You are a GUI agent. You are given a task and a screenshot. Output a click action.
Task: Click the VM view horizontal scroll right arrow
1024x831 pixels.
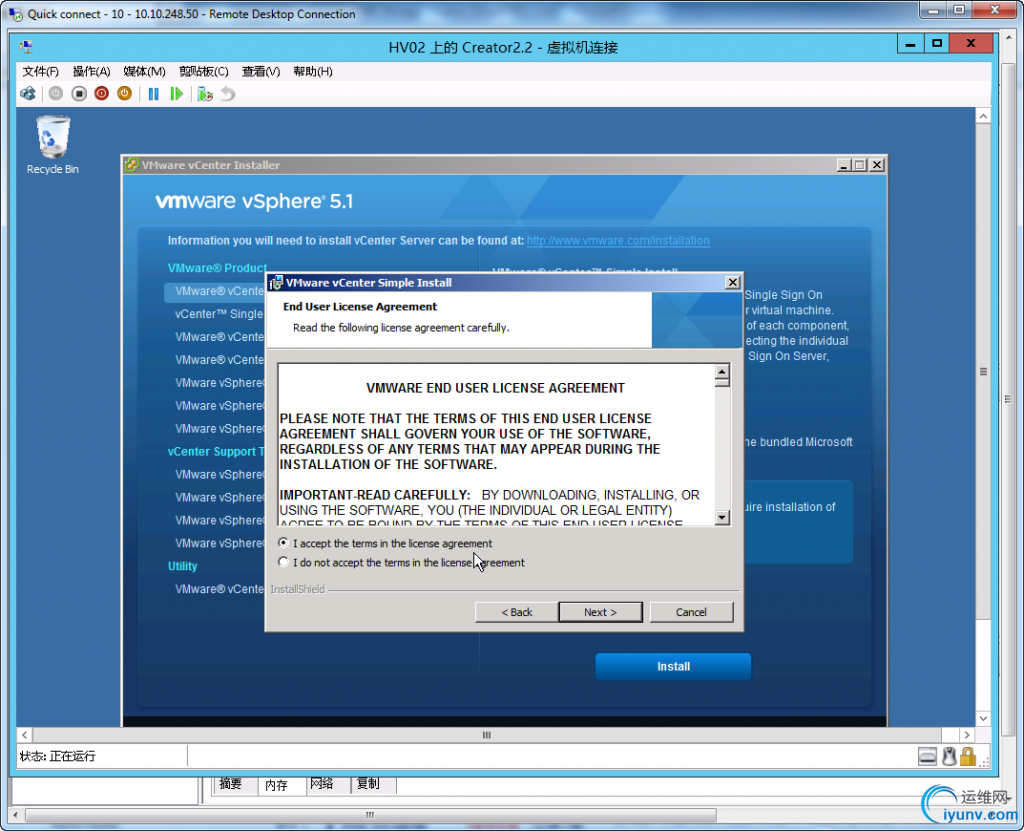[967, 735]
